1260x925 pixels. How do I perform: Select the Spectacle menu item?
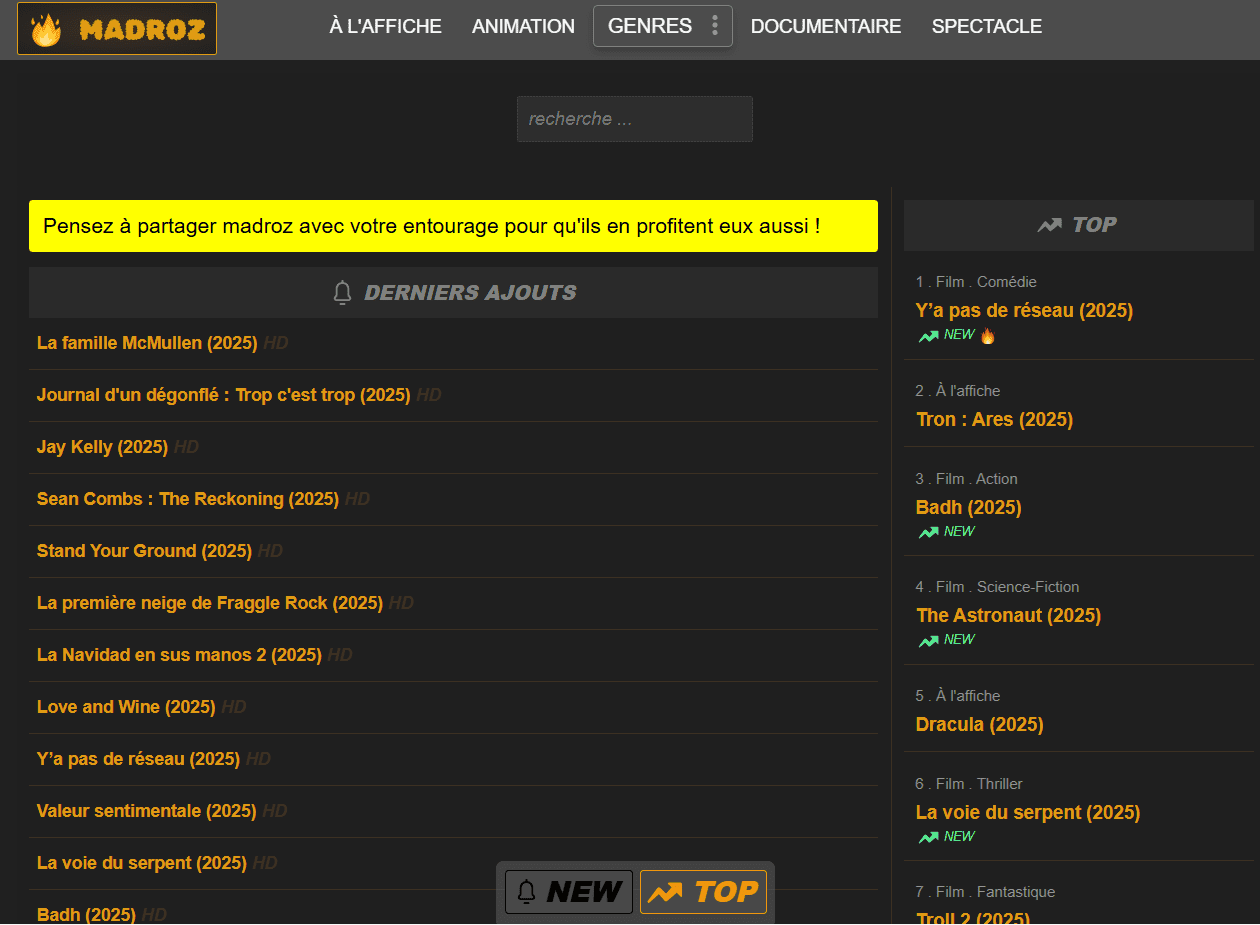pos(986,27)
